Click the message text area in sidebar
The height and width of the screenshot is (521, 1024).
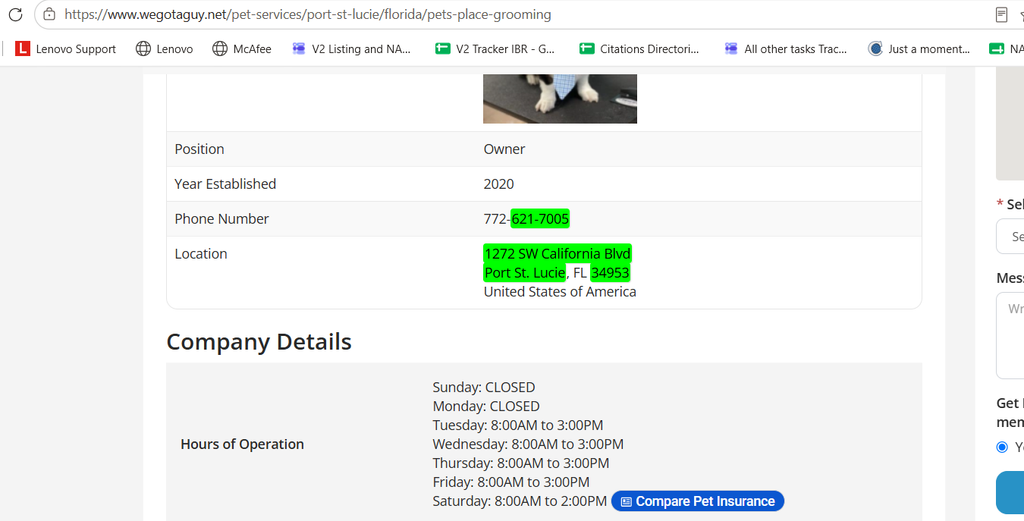1010,336
